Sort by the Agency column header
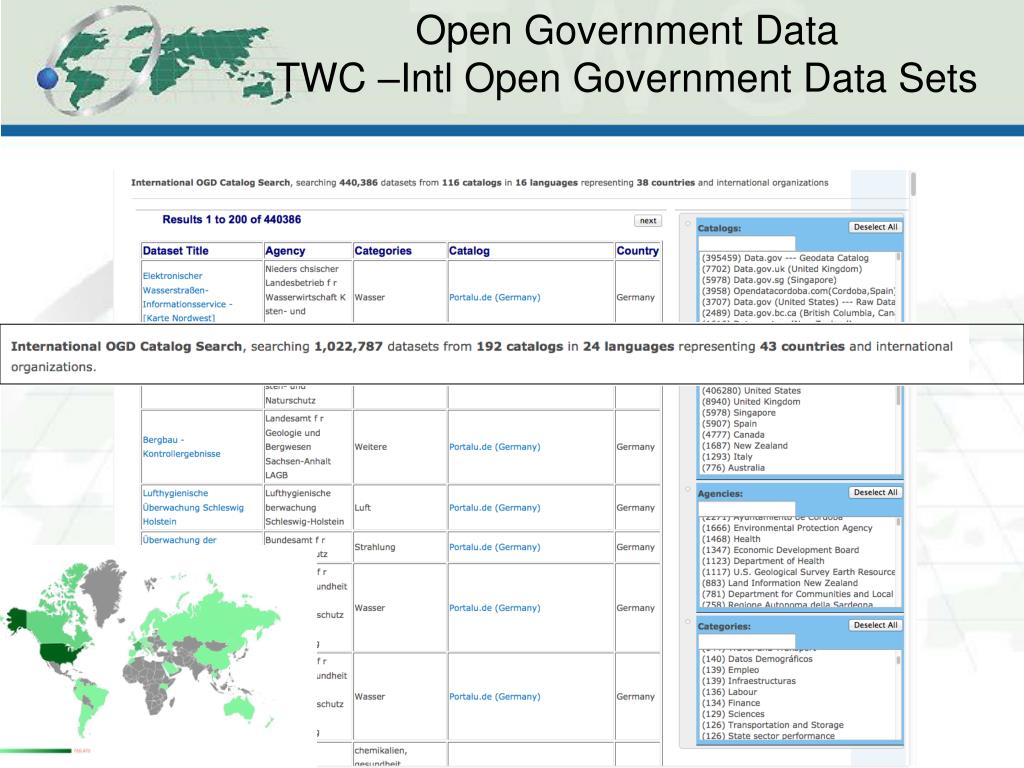This screenshot has width=1024, height=768. [285, 251]
